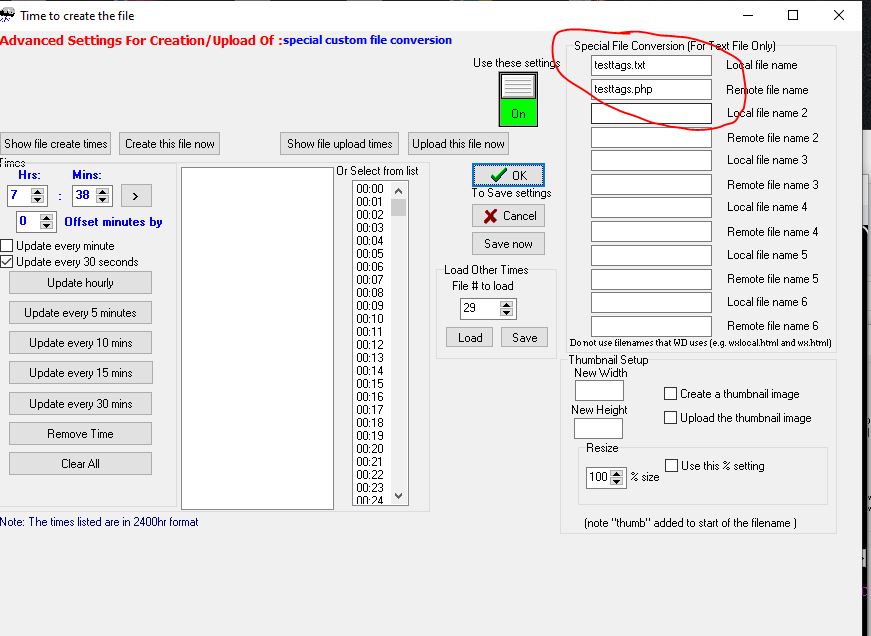Decrease the Mins value with down arrow

coord(103,199)
